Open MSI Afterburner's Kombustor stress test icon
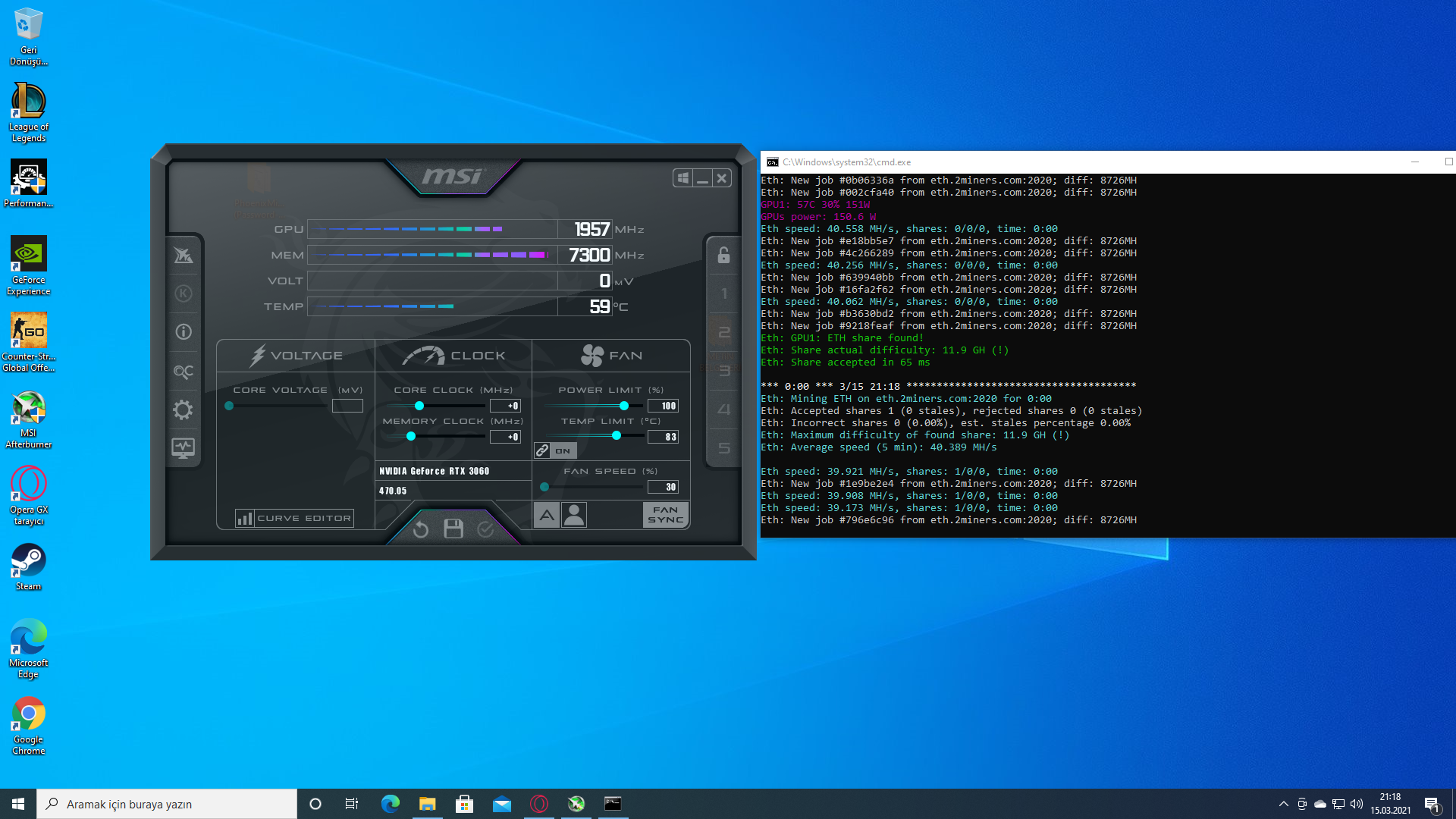Image resolution: width=1456 pixels, height=819 pixels. pos(184,293)
